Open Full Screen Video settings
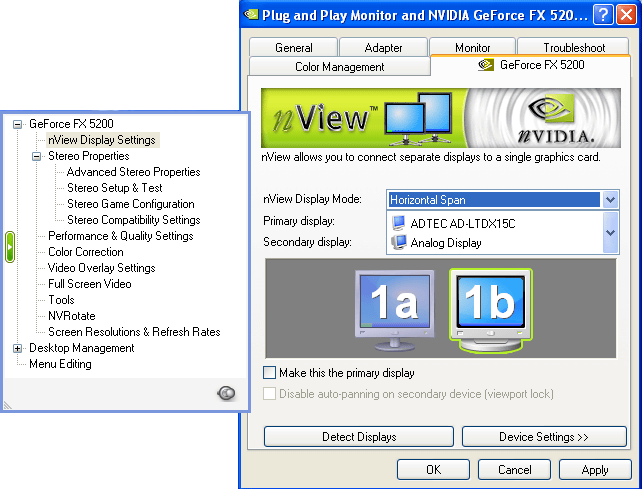642x489 pixels. [x=90, y=284]
